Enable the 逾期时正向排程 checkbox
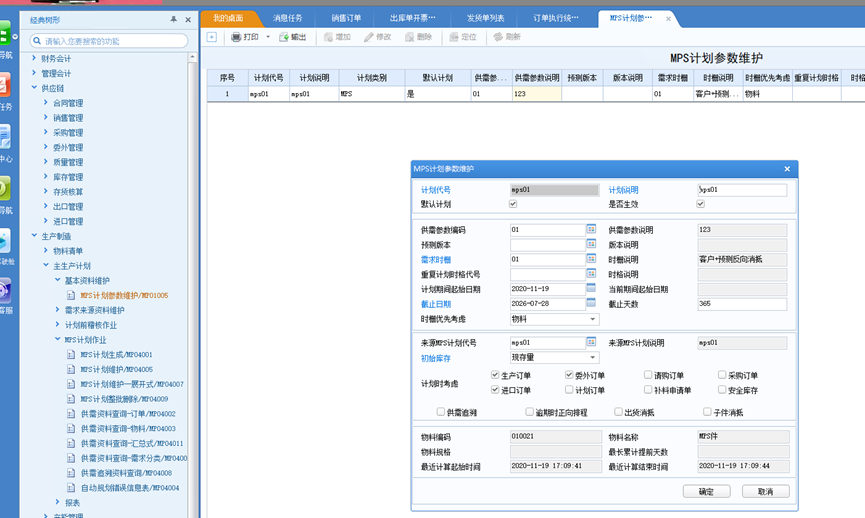 point(530,412)
